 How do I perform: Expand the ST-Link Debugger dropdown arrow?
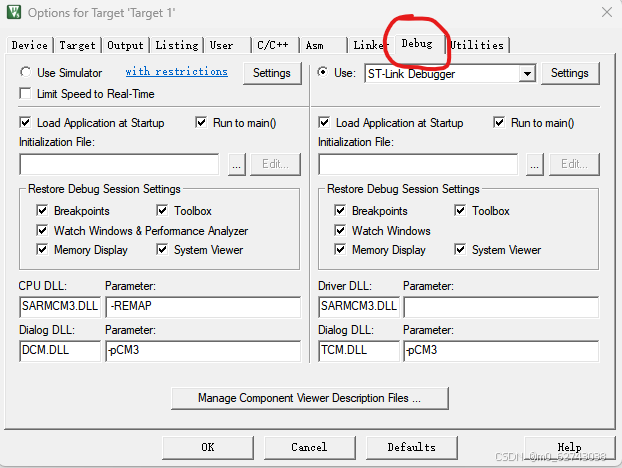pos(527,74)
